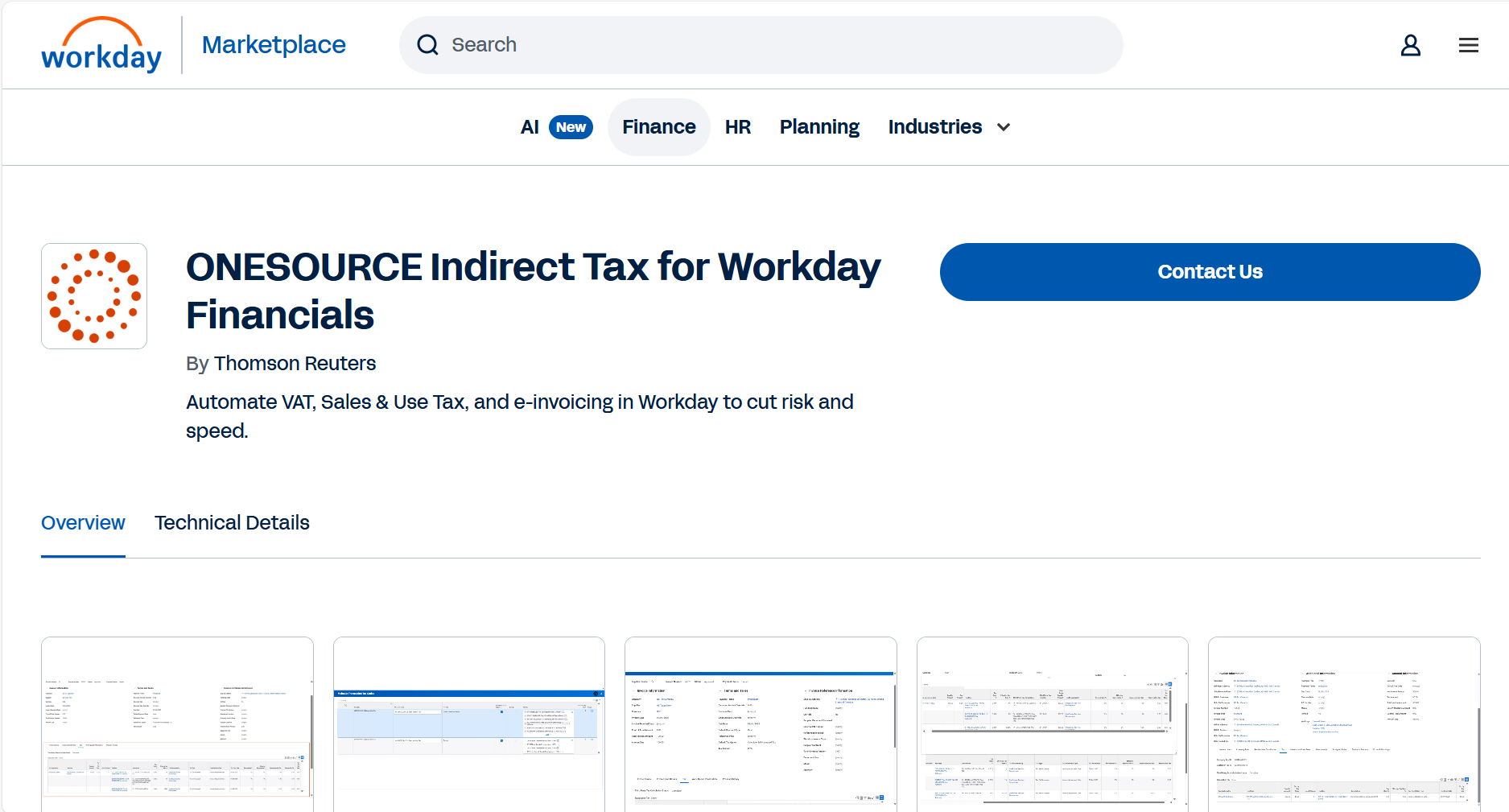The width and height of the screenshot is (1509, 812).
Task: Open the HR category
Action: click(x=737, y=126)
